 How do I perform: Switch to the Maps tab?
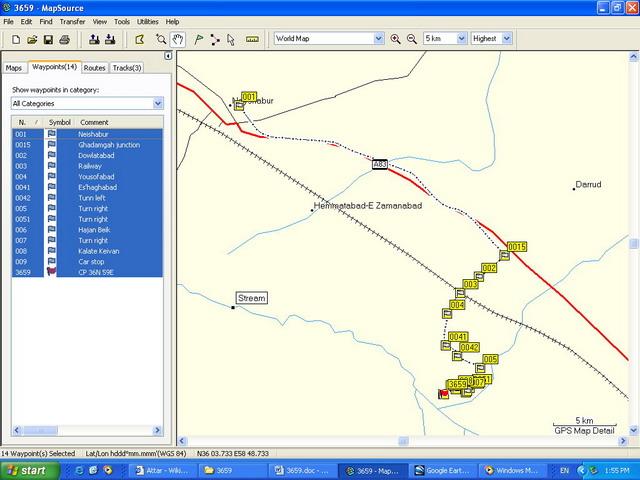click(13, 68)
